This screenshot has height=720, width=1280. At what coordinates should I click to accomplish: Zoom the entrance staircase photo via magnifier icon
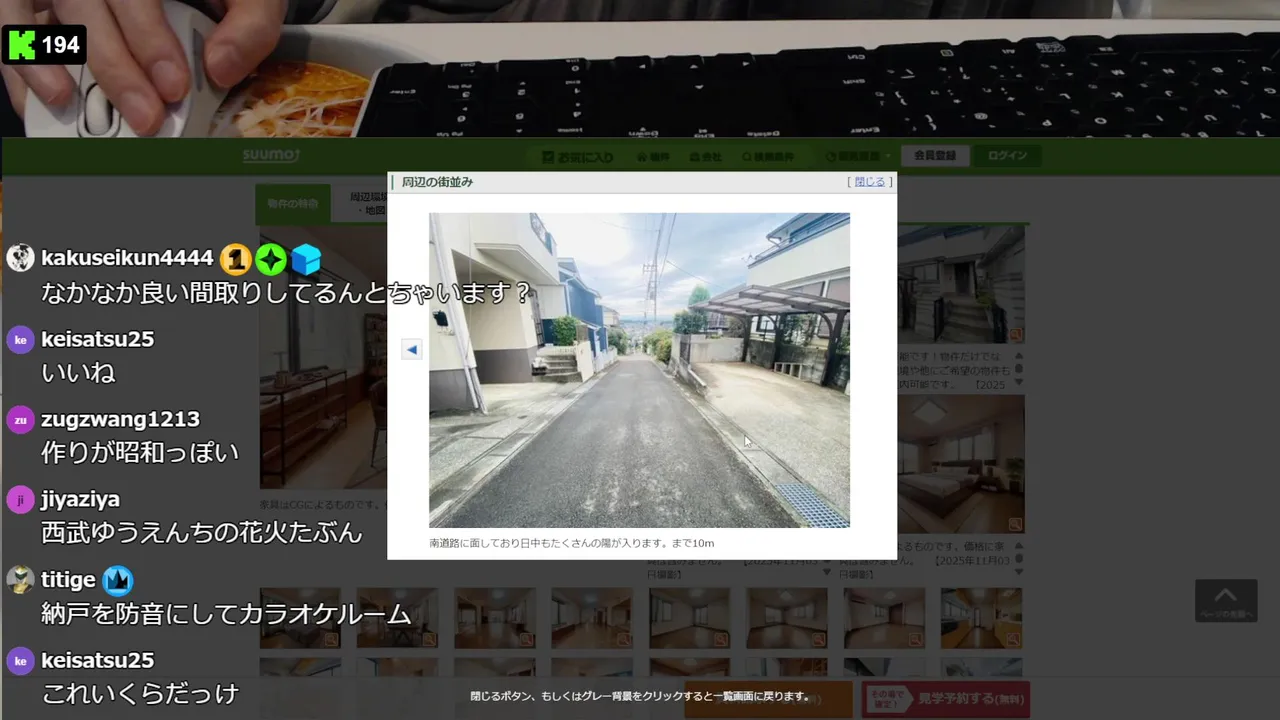[1015, 334]
